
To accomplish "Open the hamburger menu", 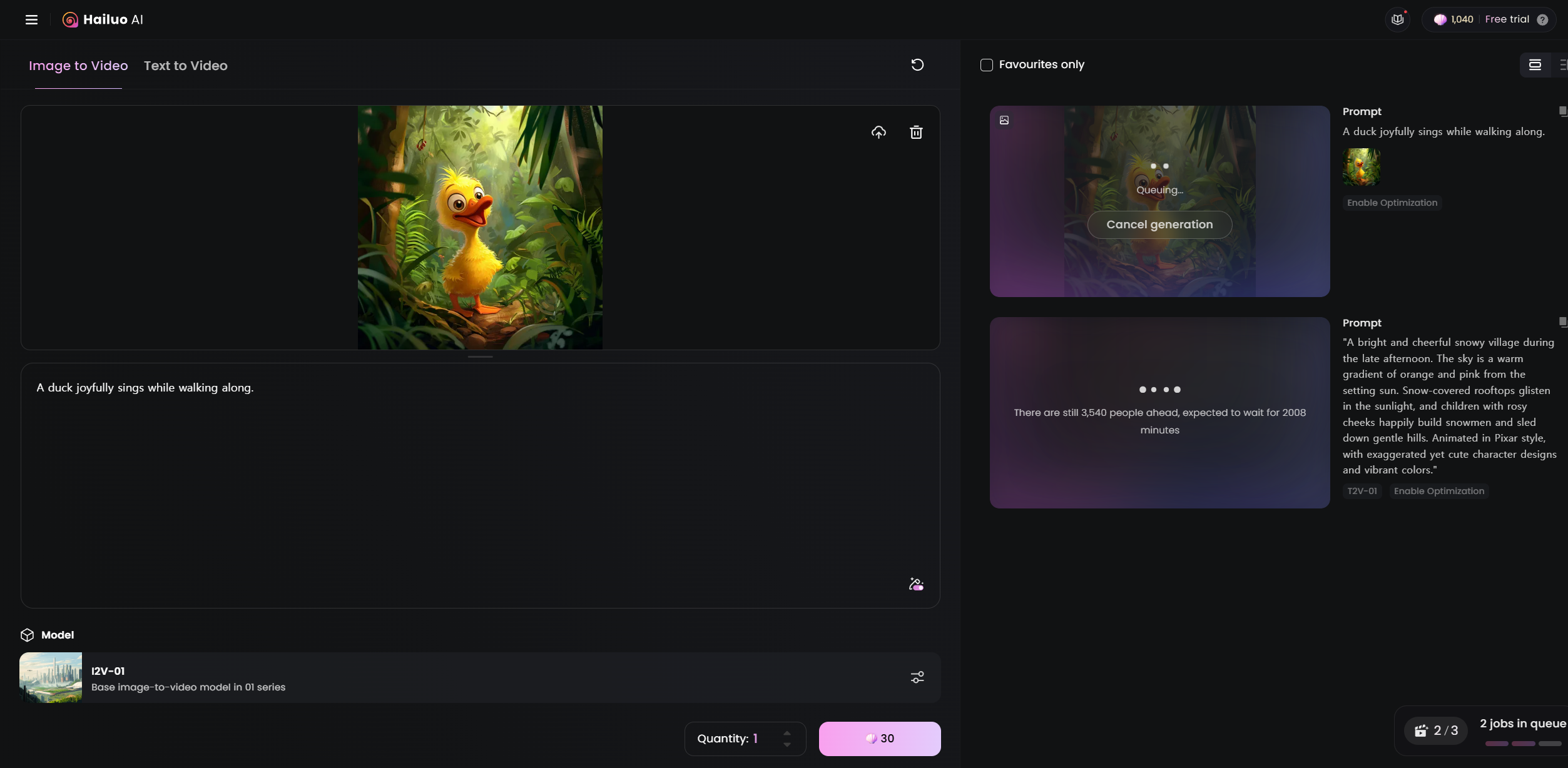I will 31,19.
